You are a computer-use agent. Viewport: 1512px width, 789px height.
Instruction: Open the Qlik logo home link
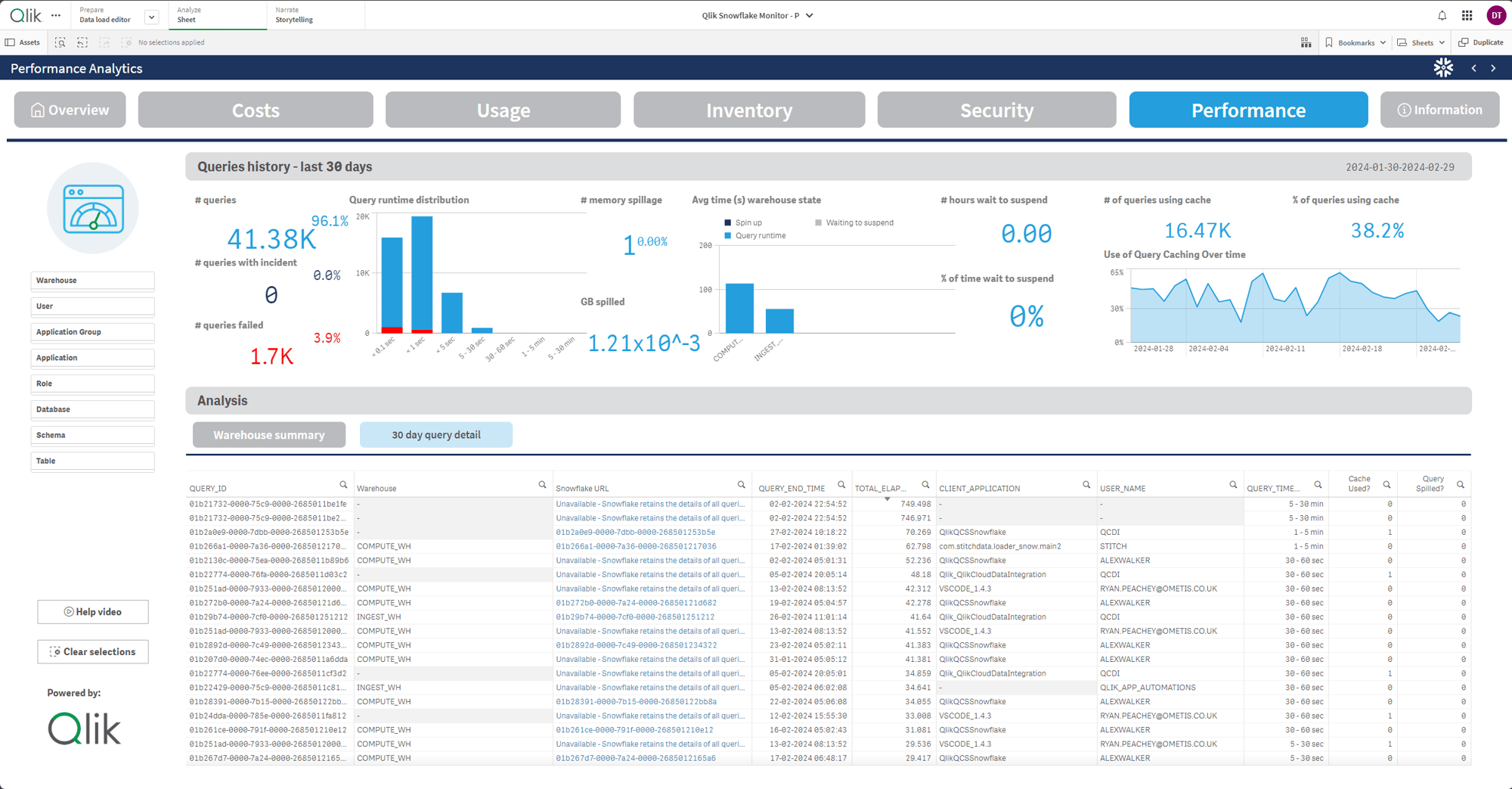26,15
